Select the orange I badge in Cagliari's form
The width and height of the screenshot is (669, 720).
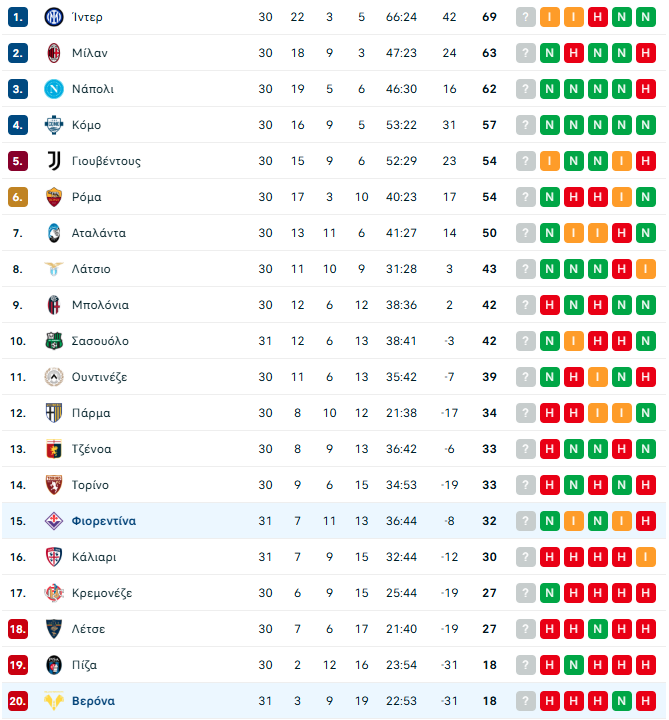point(646,557)
